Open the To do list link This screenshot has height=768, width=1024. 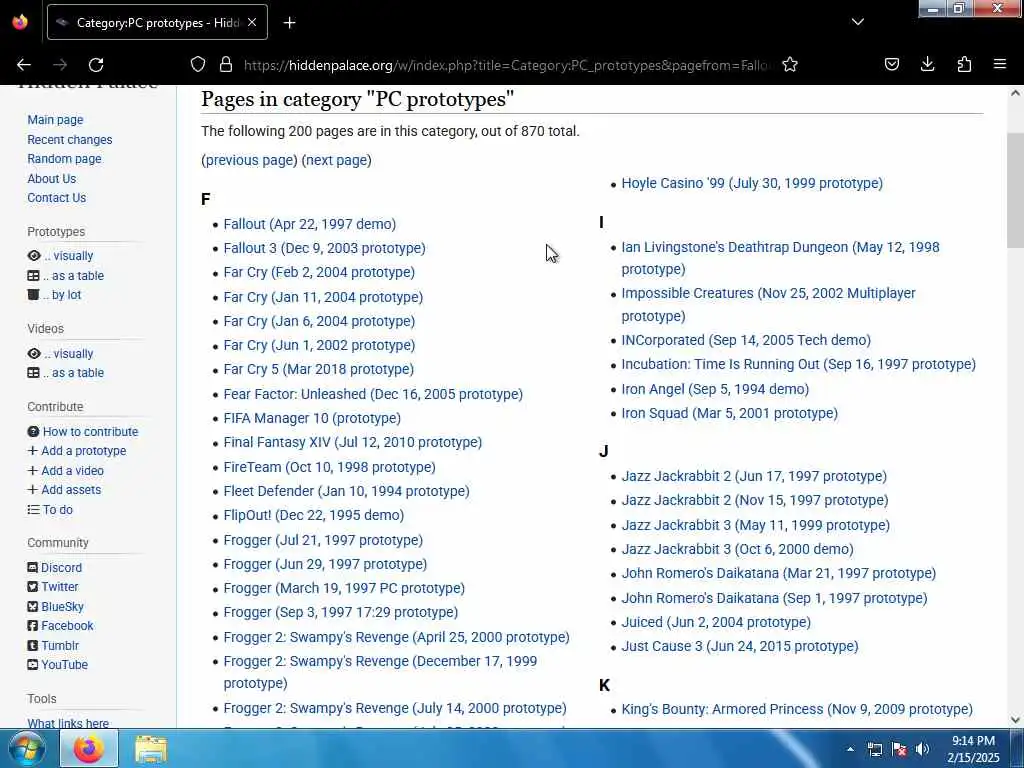coord(50,509)
